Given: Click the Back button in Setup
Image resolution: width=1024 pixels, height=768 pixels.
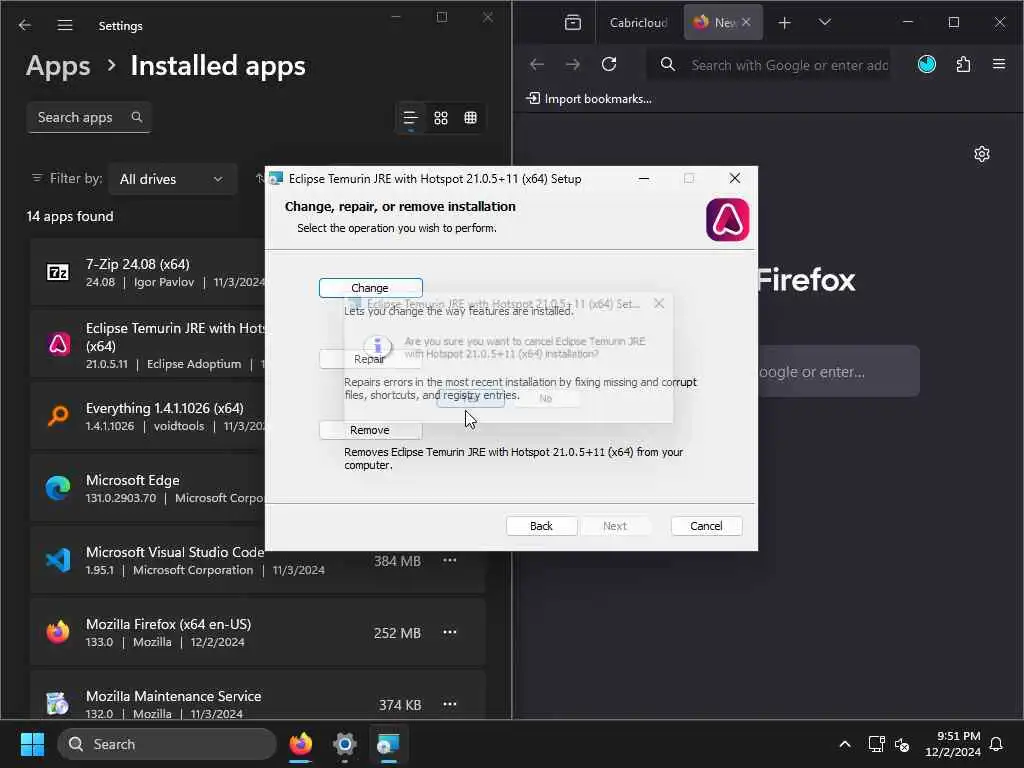Looking at the screenshot, I should tap(541, 526).
